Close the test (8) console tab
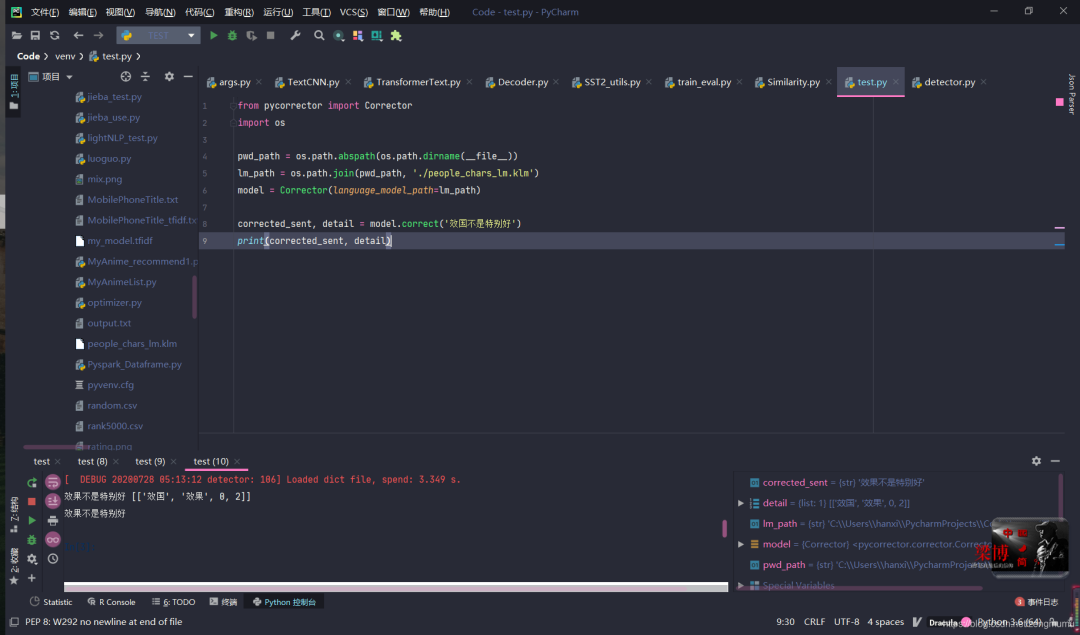 [116, 461]
